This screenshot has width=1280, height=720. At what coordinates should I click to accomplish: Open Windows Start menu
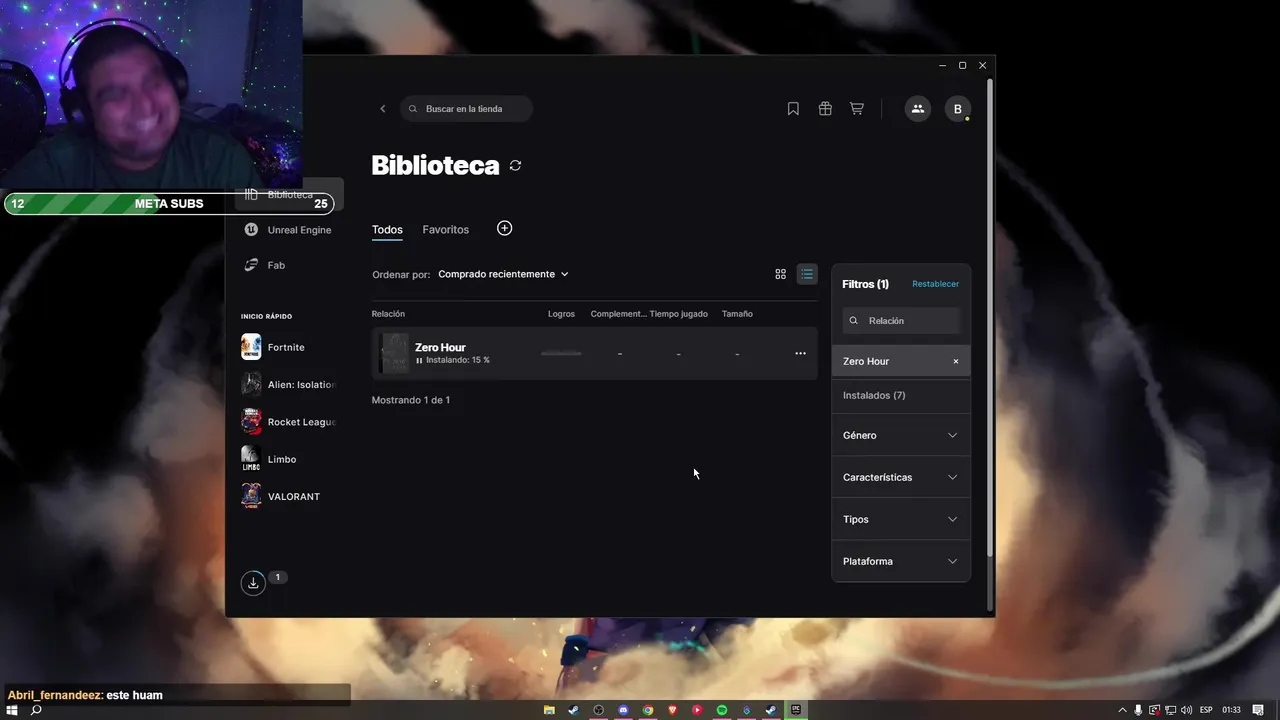pos(12,710)
